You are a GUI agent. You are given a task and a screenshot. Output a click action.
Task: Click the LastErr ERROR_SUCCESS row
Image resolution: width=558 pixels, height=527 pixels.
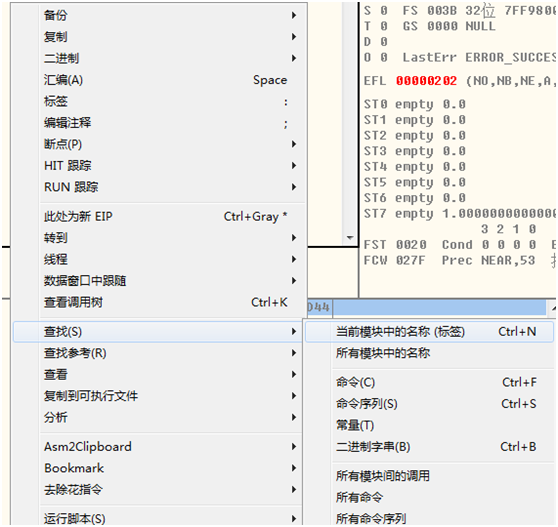[479, 58]
